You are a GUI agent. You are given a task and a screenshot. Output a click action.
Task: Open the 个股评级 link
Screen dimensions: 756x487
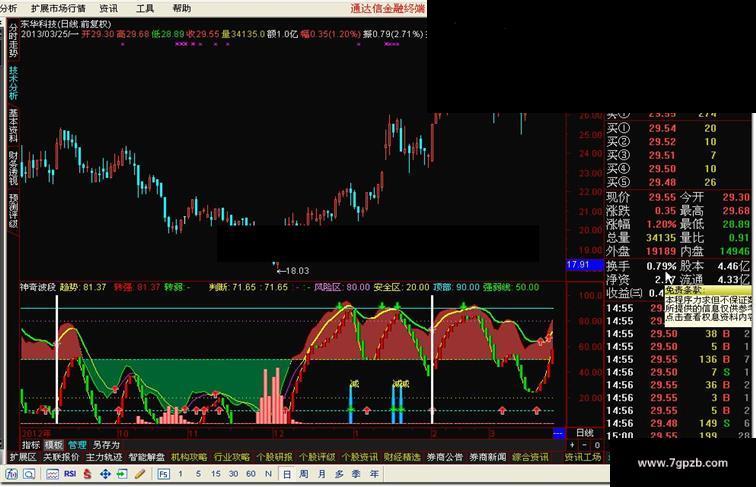tap(317, 457)
